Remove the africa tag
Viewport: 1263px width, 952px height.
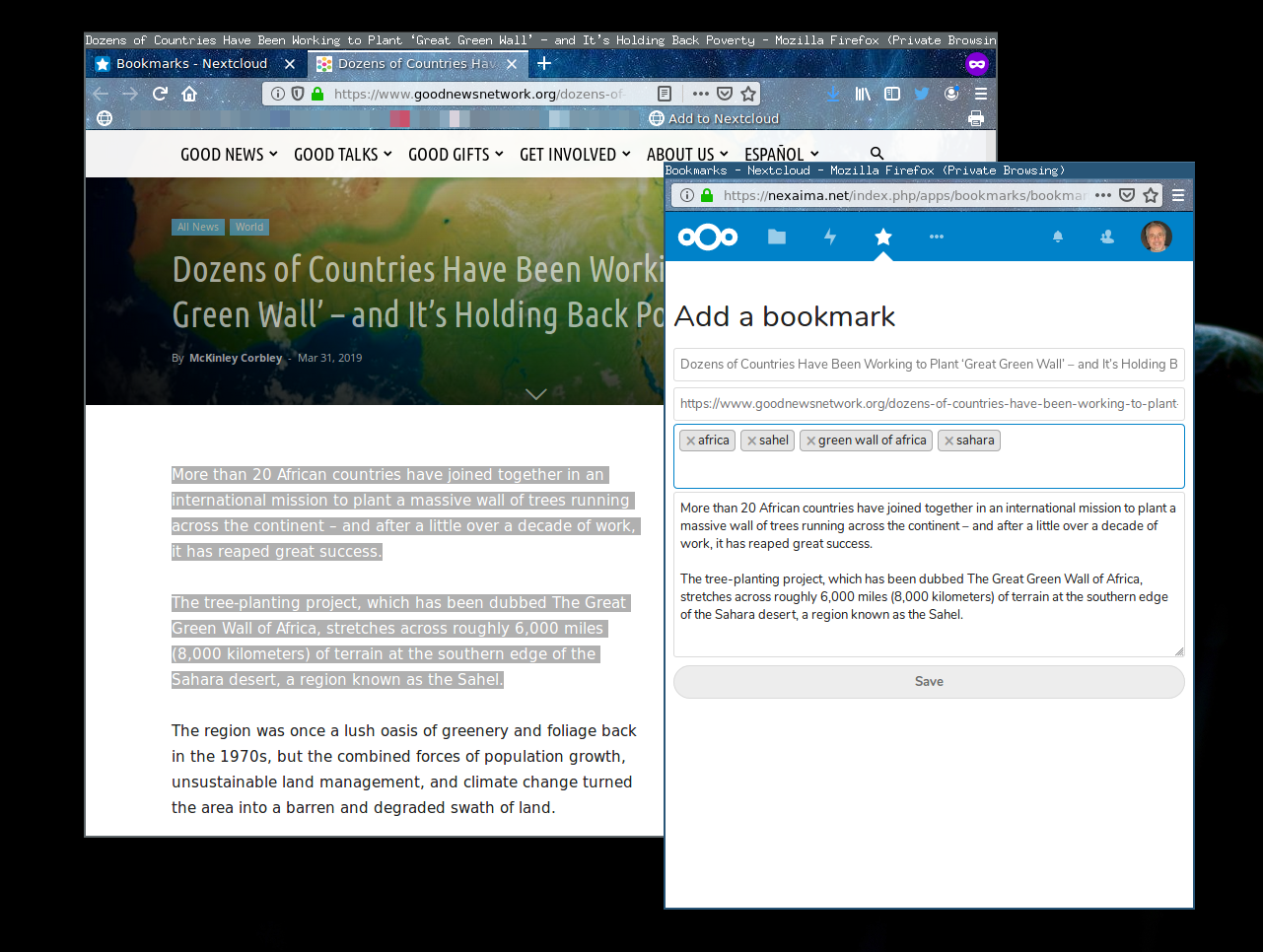pyautogui.click(x=690, y=441)
